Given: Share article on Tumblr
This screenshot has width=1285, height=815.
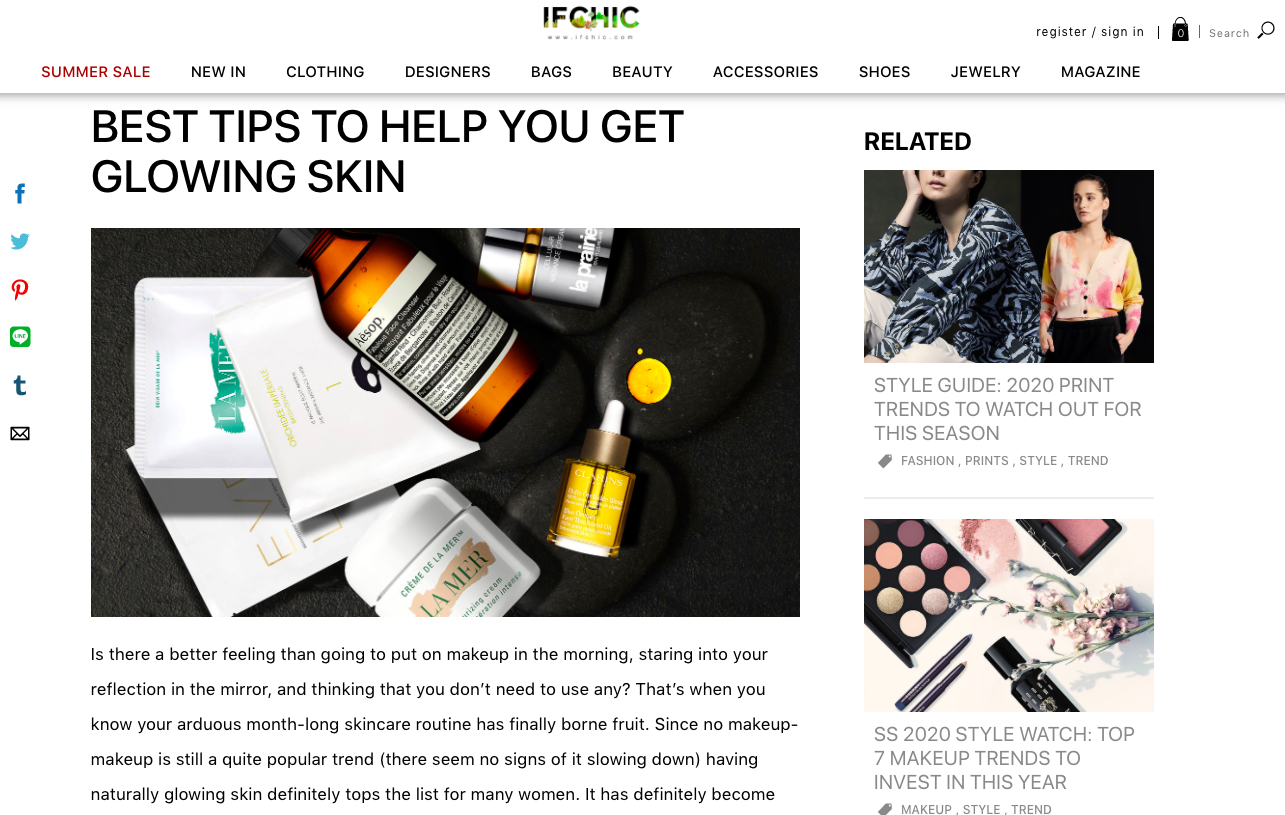Looking at the screenshot, I should point(20,385).
